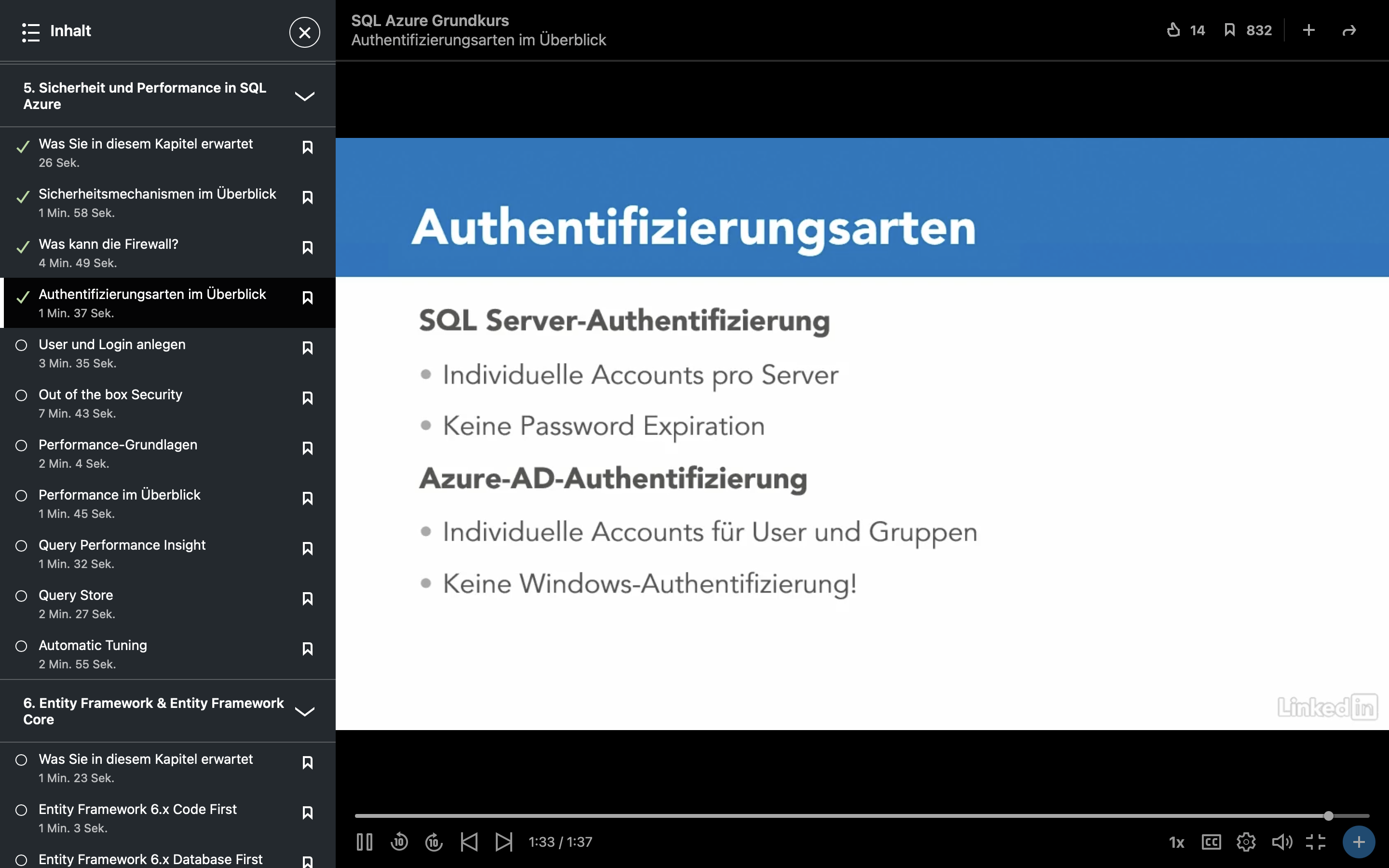Bookmark 'Automatic Tuning' video

click(308, 649)
